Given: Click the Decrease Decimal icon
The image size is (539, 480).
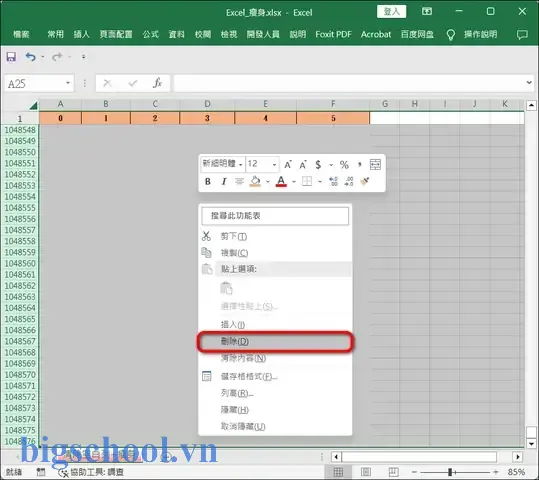Looking at the screenshot, I should pyautogui.click(x=349, y=181).
